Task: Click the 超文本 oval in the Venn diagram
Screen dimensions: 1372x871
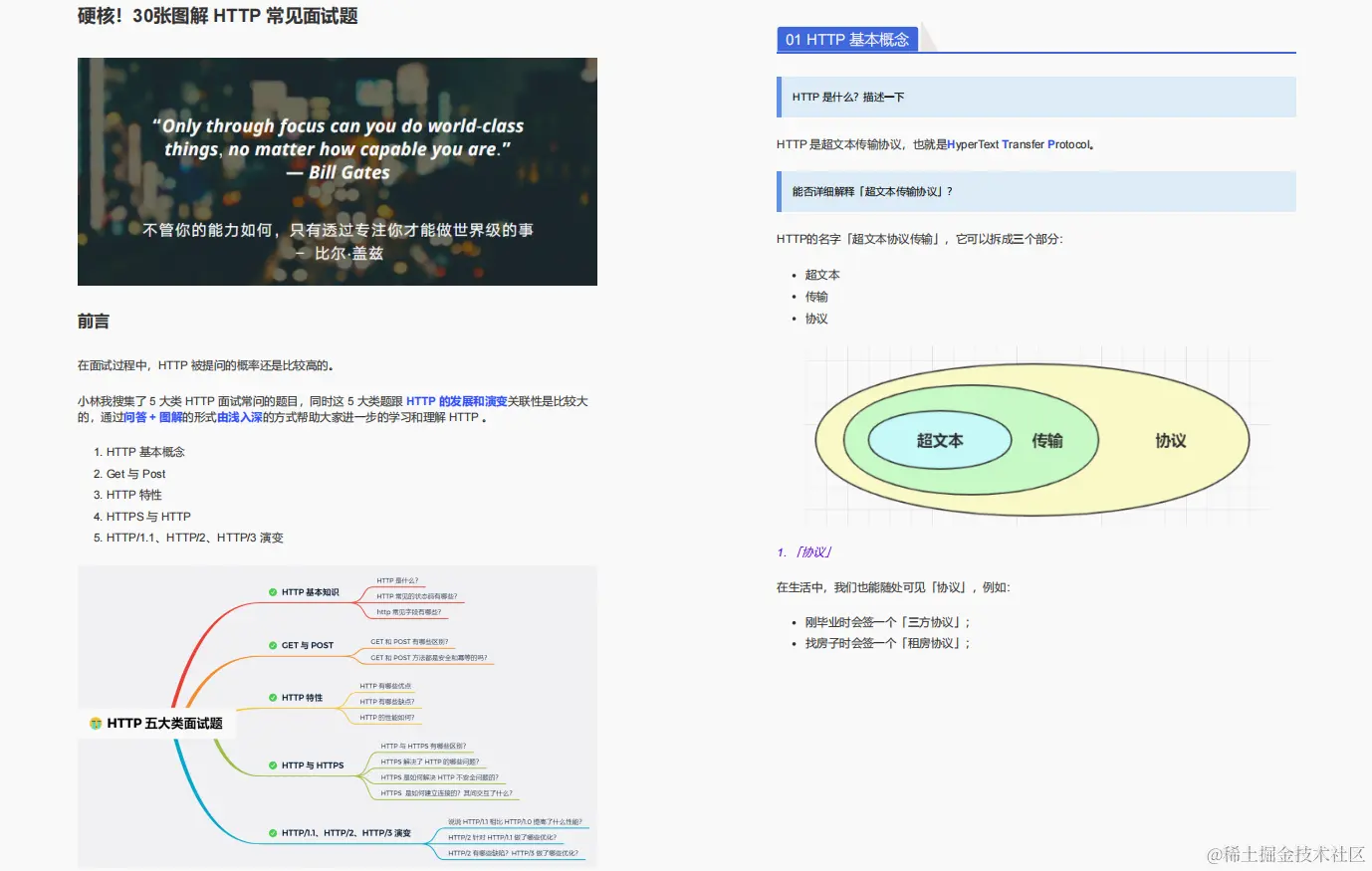Action: [939, 440]
